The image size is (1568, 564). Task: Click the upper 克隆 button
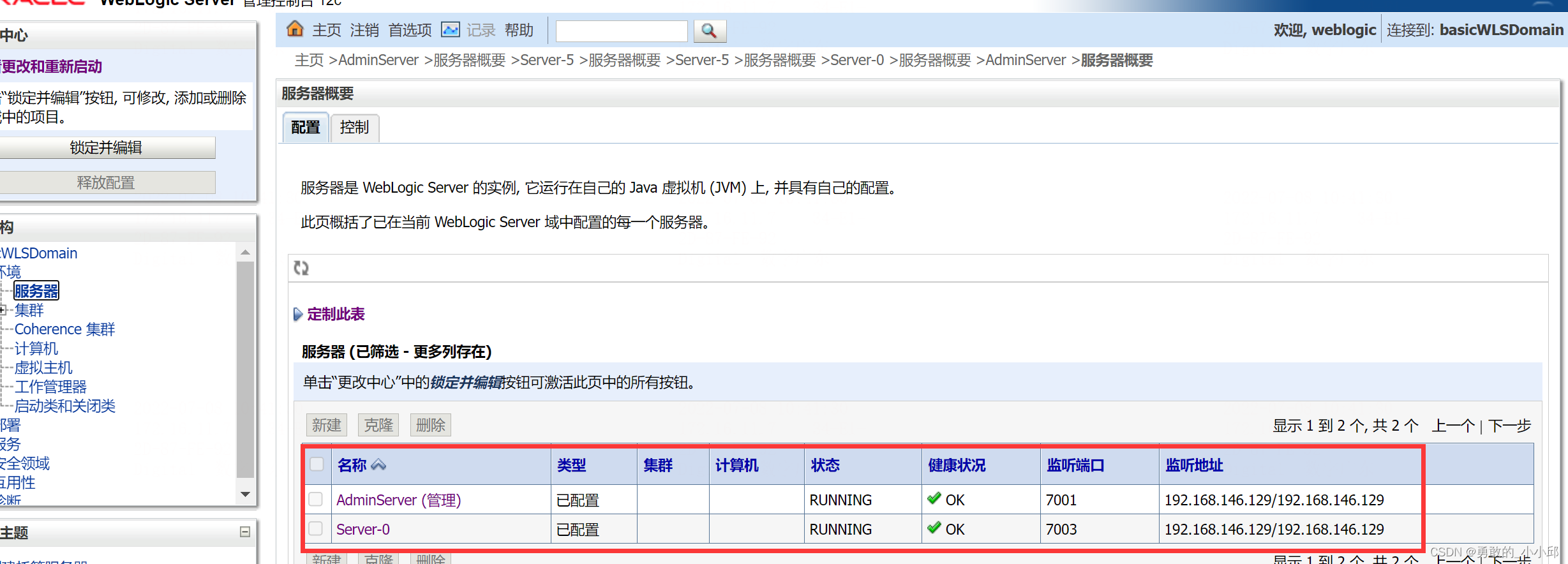coord(378,425)
